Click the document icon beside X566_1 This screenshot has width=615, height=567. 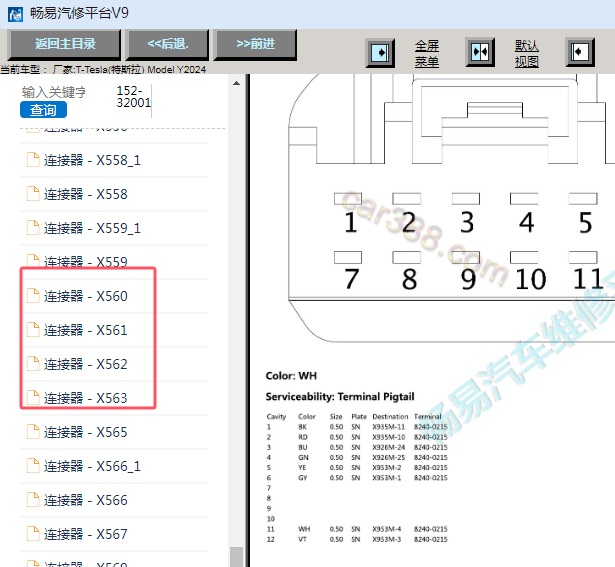point(33,465)
